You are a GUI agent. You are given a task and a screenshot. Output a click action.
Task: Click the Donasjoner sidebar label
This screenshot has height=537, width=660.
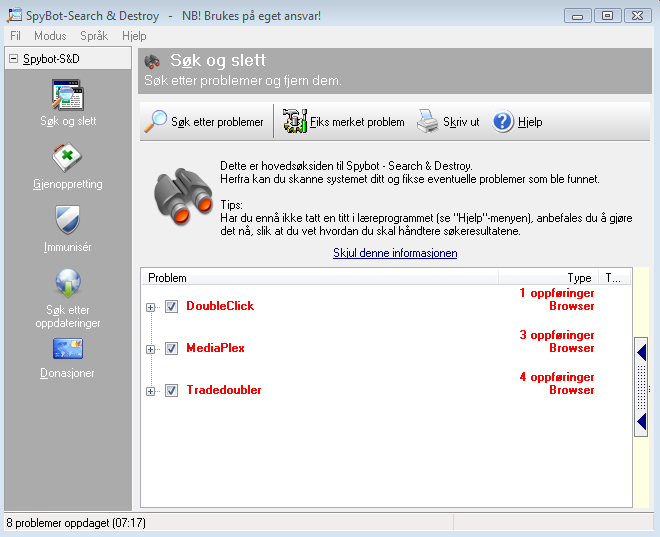coord(67,373)
